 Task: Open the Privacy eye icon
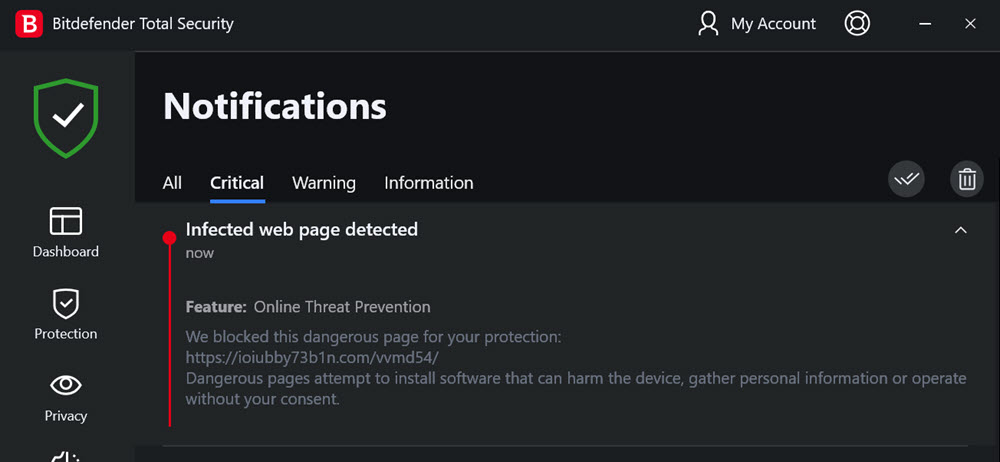pos(66,385)
